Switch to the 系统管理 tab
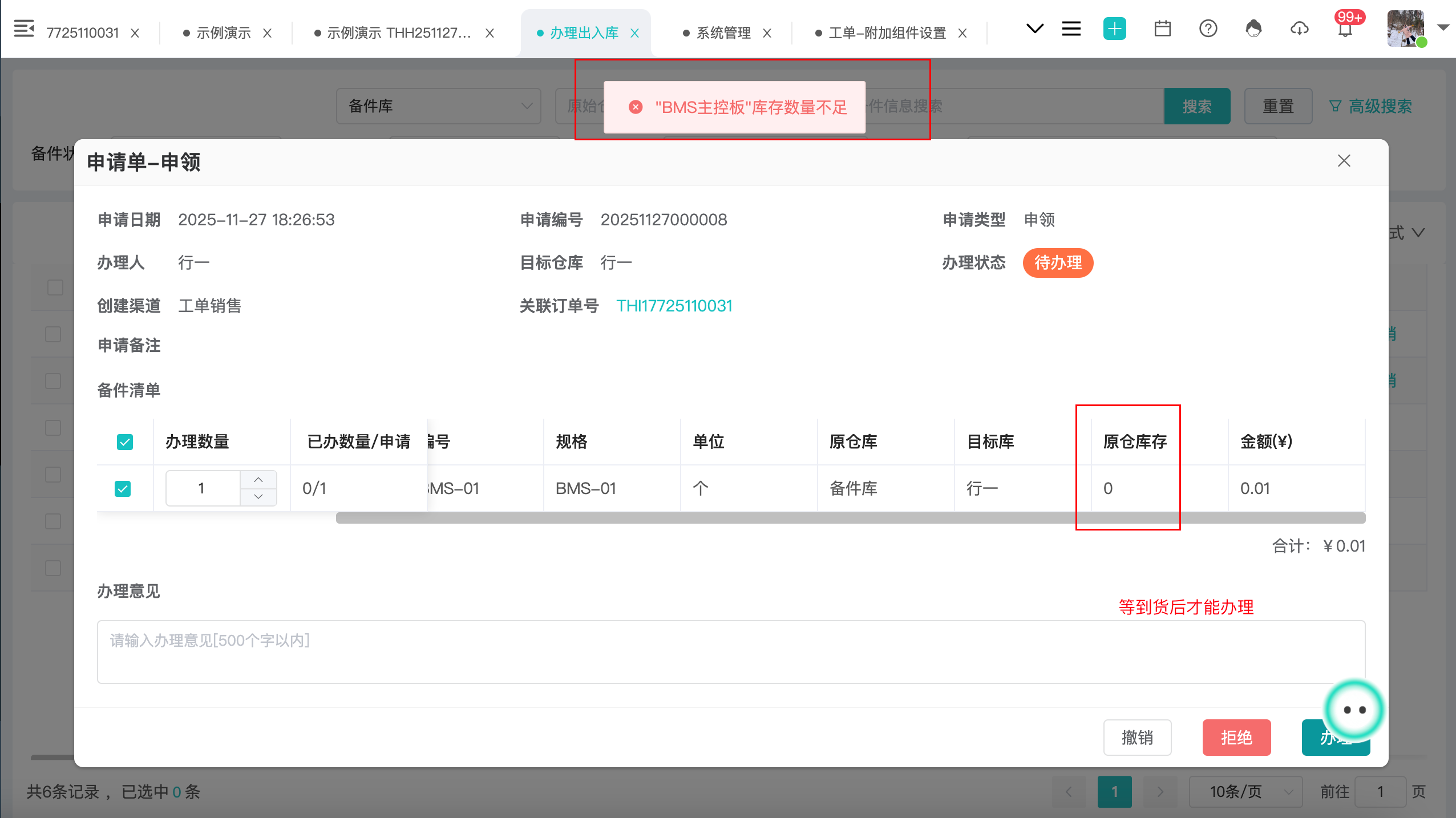Screen dimensions: 1456x818 pos(723,33)
